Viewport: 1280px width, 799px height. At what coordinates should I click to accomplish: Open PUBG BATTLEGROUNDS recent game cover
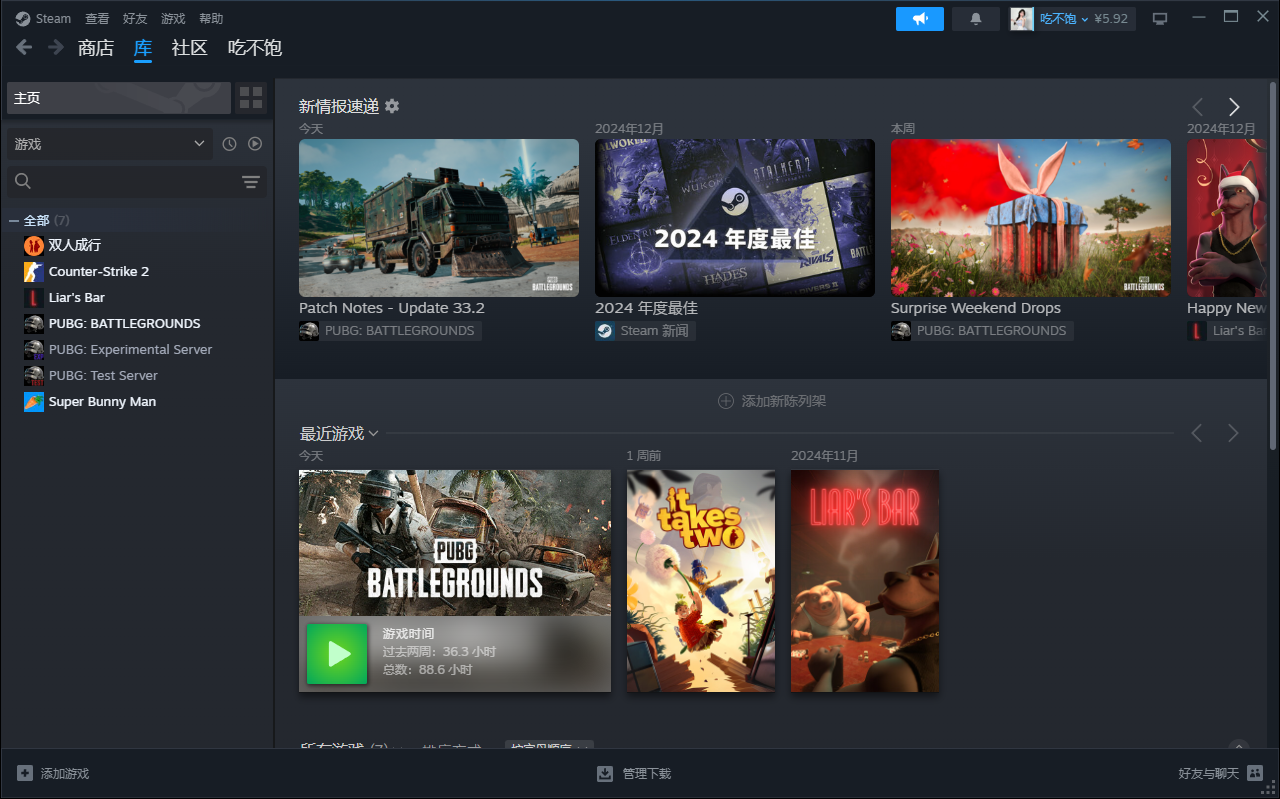[x=455, y=543]
